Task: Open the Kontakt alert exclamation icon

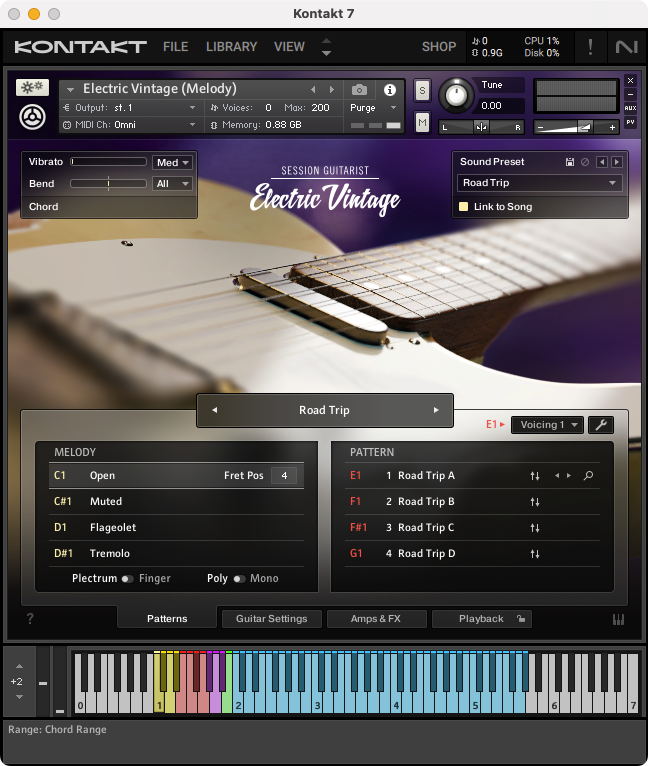Action: click(590, 47)
